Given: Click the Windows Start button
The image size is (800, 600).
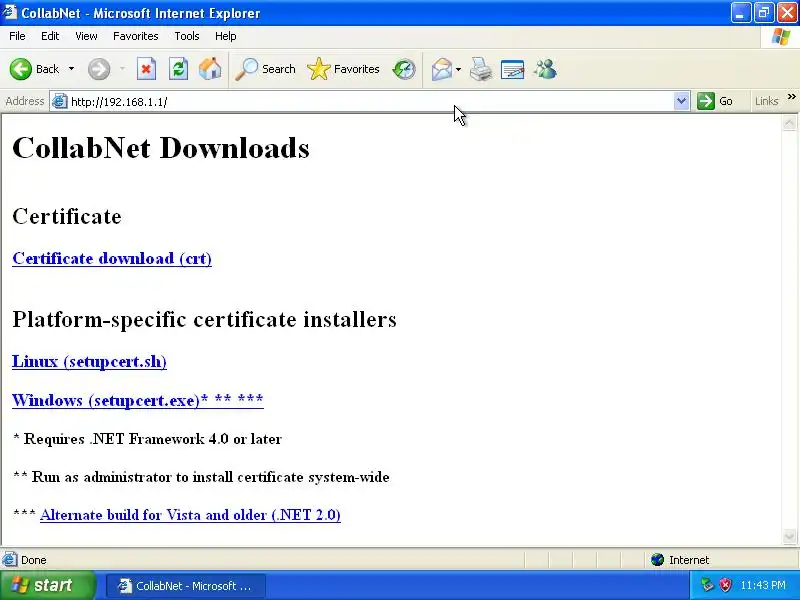Looking at the screenshot, I should [x=48, y=585].
